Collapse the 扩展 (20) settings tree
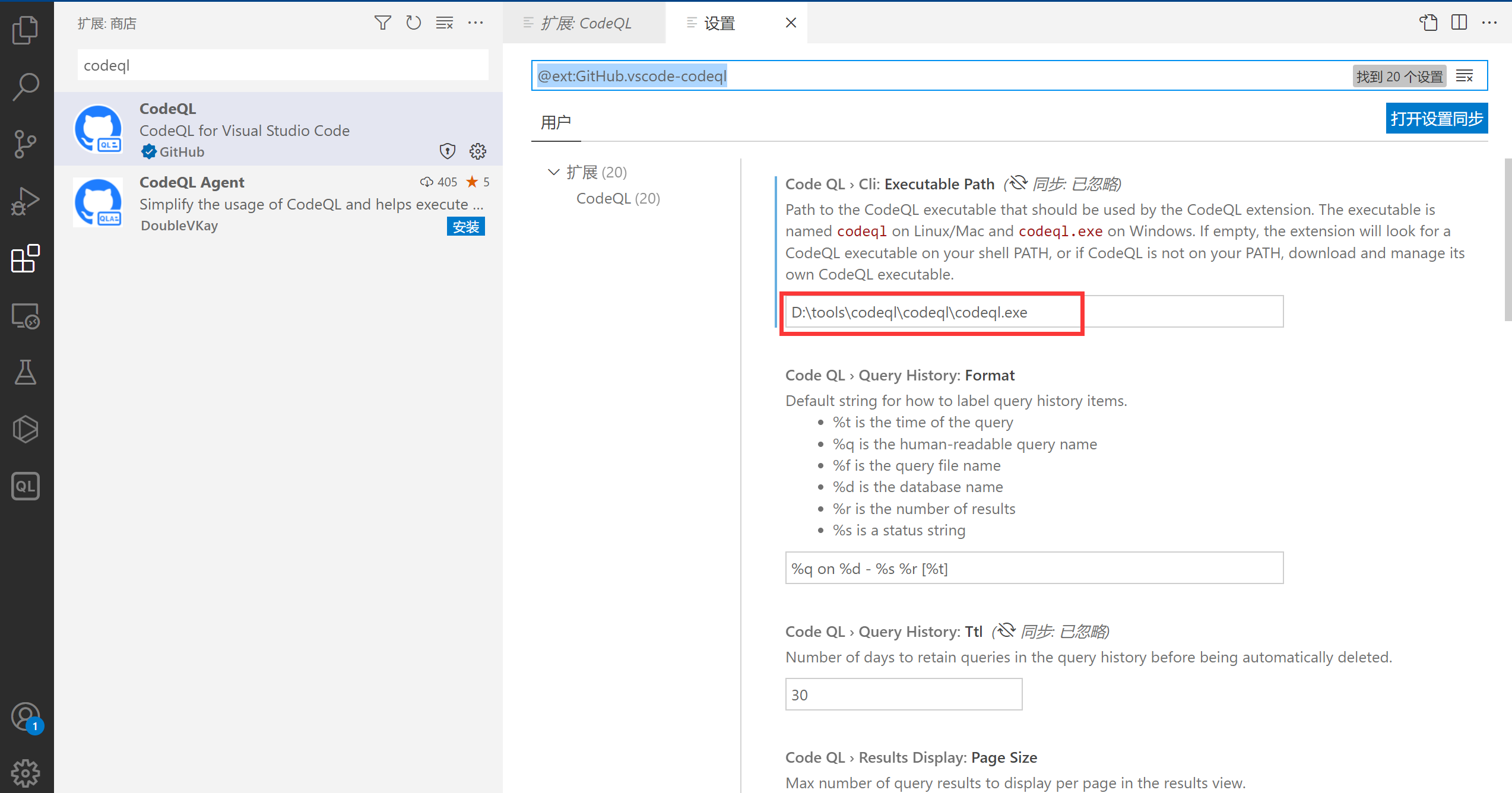 pyautogui.click(x=553, y=172)
